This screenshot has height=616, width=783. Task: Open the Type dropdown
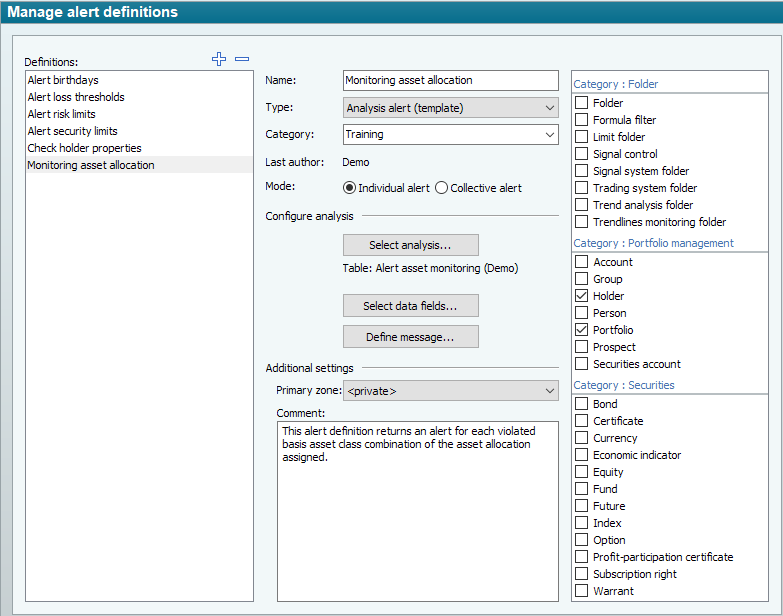click(x=450, y=108)
